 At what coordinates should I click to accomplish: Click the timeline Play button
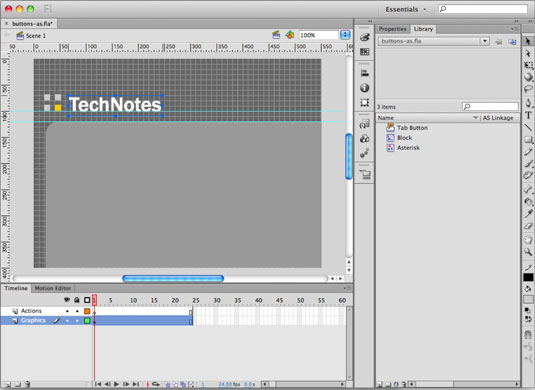pyautogui.click(x=116, y=384)
